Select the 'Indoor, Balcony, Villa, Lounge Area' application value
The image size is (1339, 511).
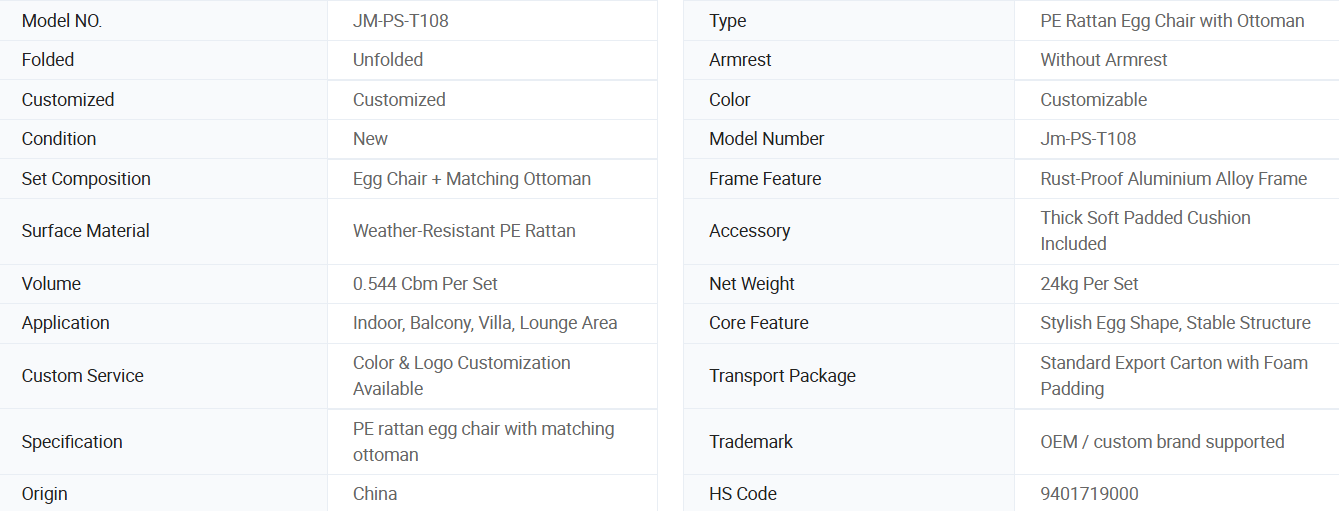(485, 323)
